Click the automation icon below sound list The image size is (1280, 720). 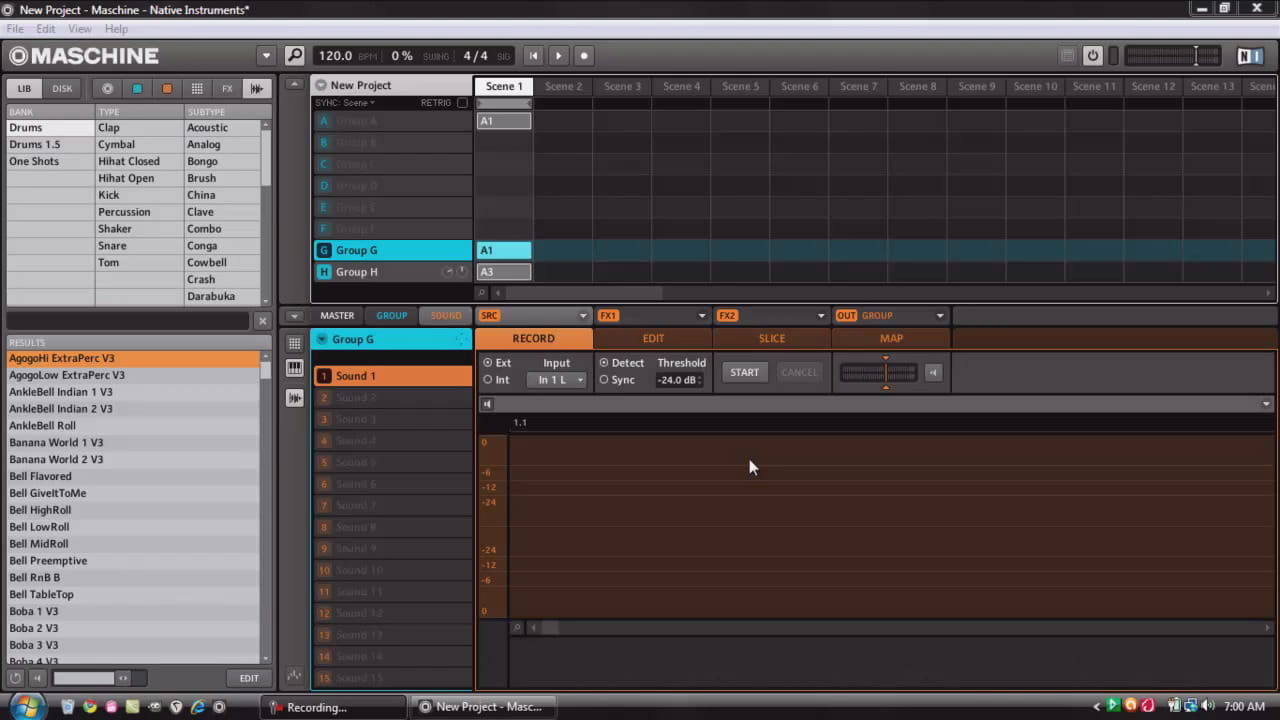click(294, 676)
